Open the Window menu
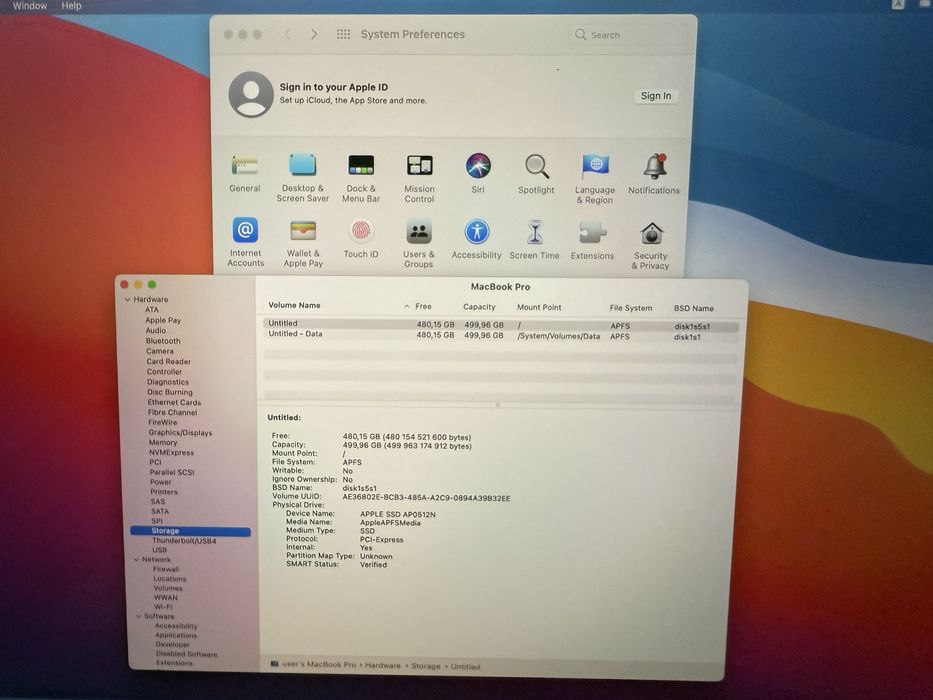The height and width of the screenshot is (700, 933). (x=30, y=6)
